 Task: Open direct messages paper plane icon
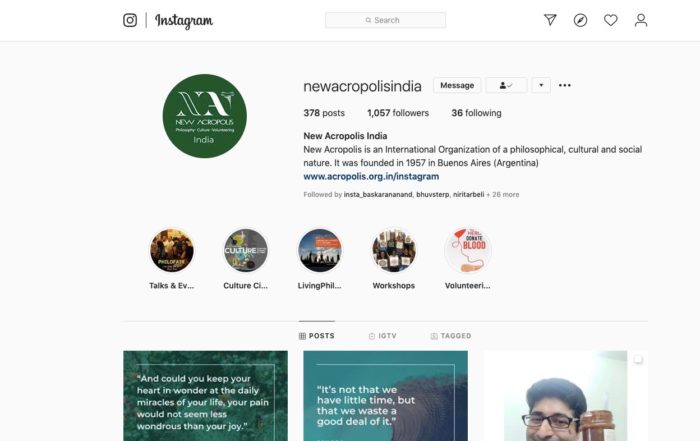click(550, 20)
